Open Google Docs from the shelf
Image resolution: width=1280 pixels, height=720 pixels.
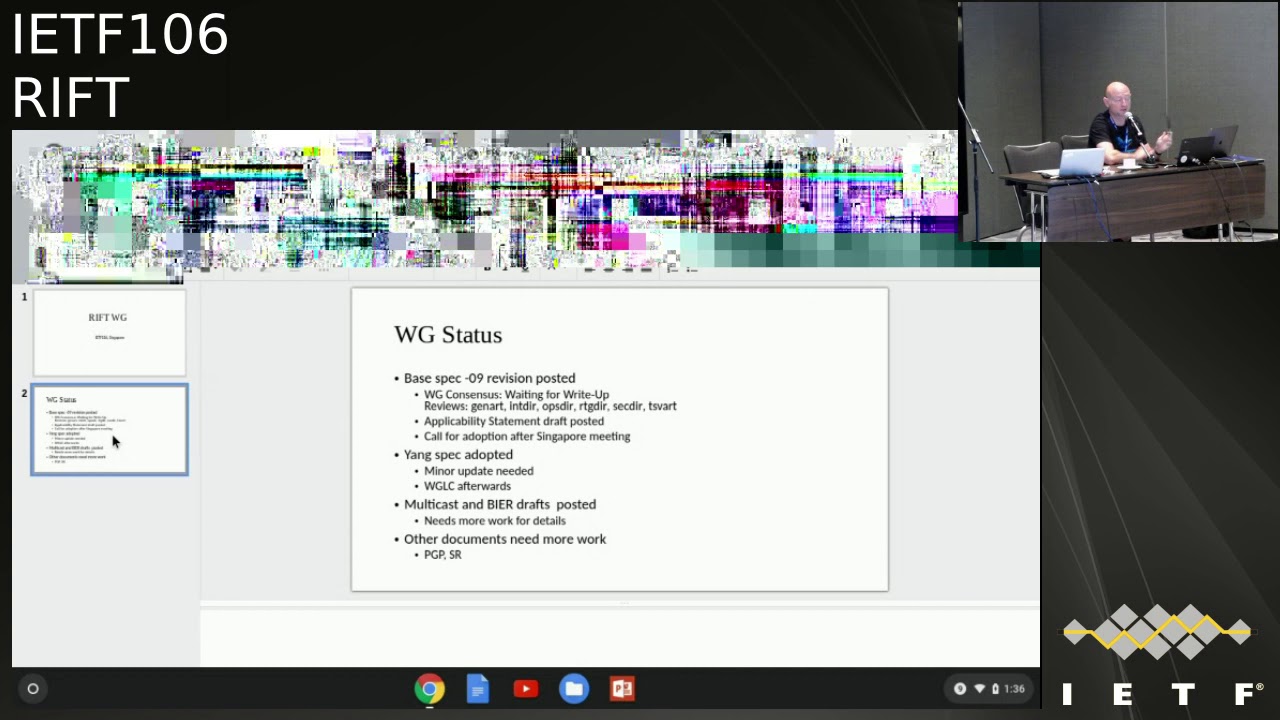[478, 688]
